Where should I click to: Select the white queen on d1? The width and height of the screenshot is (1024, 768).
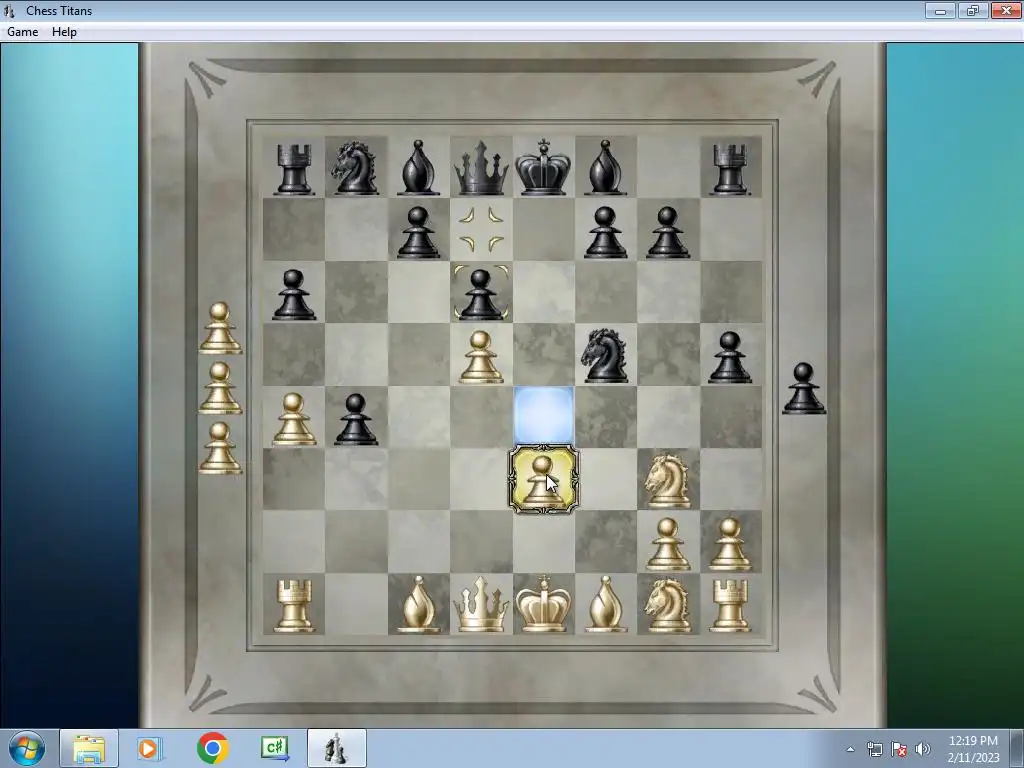481,605
